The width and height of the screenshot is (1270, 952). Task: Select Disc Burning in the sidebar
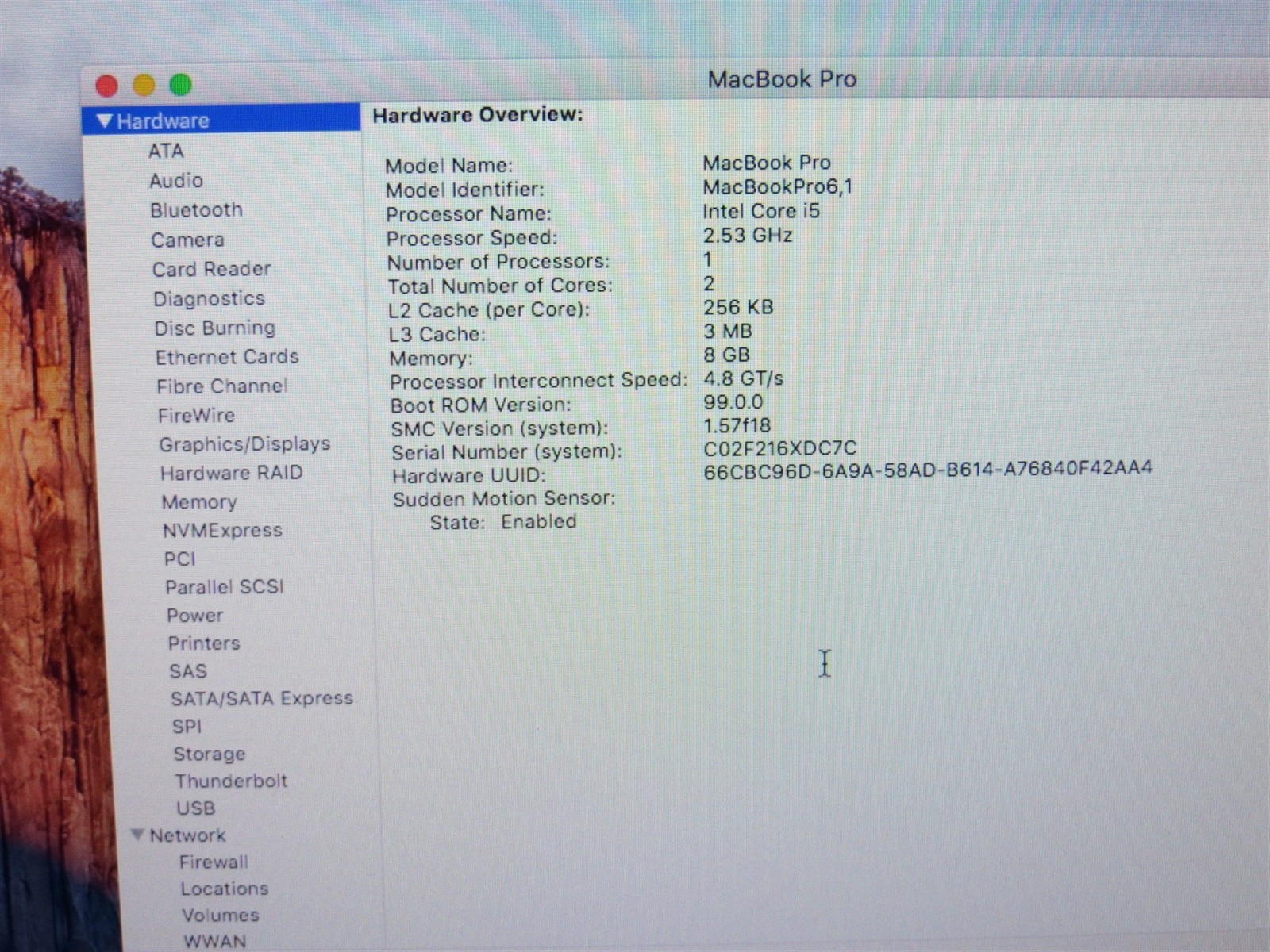[x=215, y=328]
